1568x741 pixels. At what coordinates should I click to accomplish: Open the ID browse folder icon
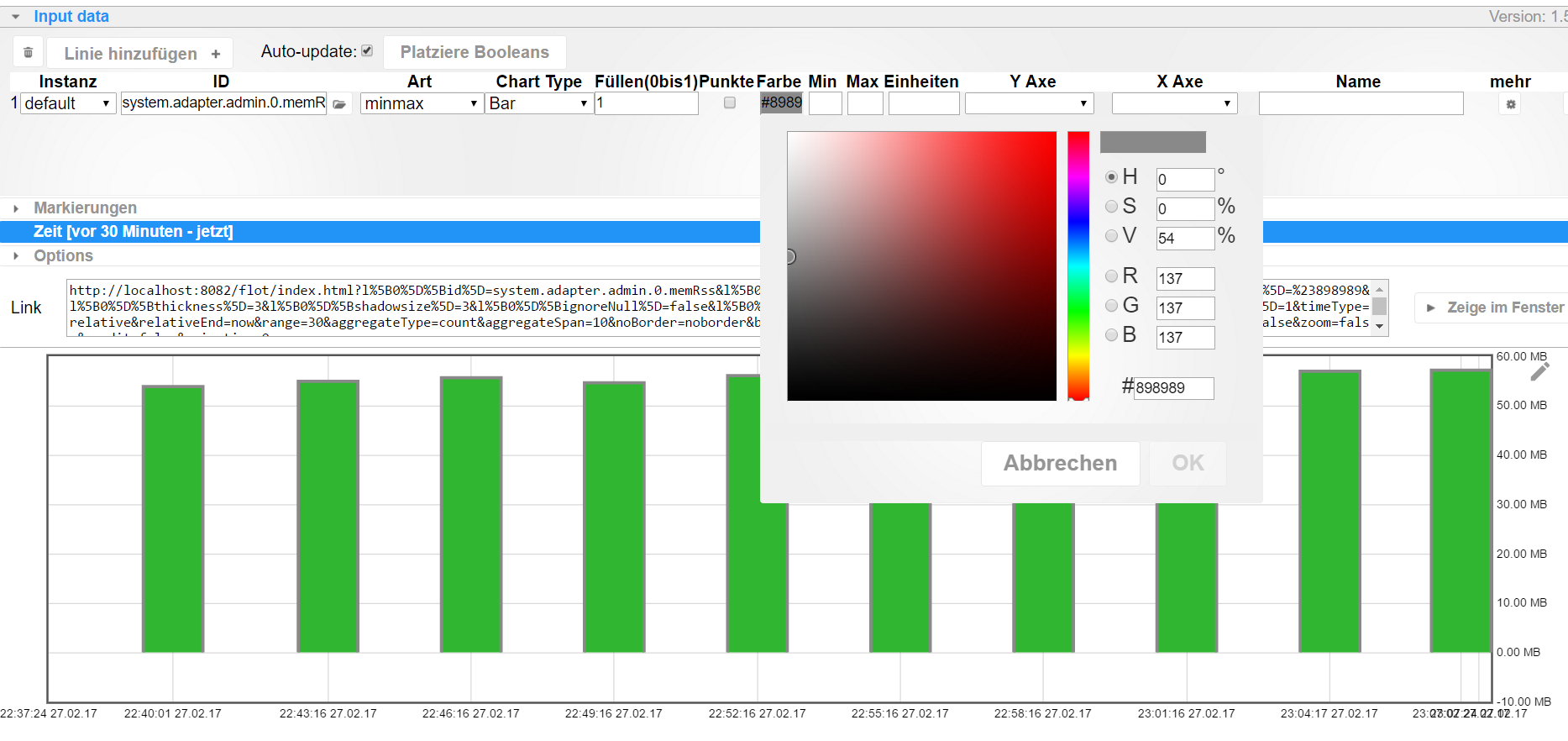click(x=339, y=104)
